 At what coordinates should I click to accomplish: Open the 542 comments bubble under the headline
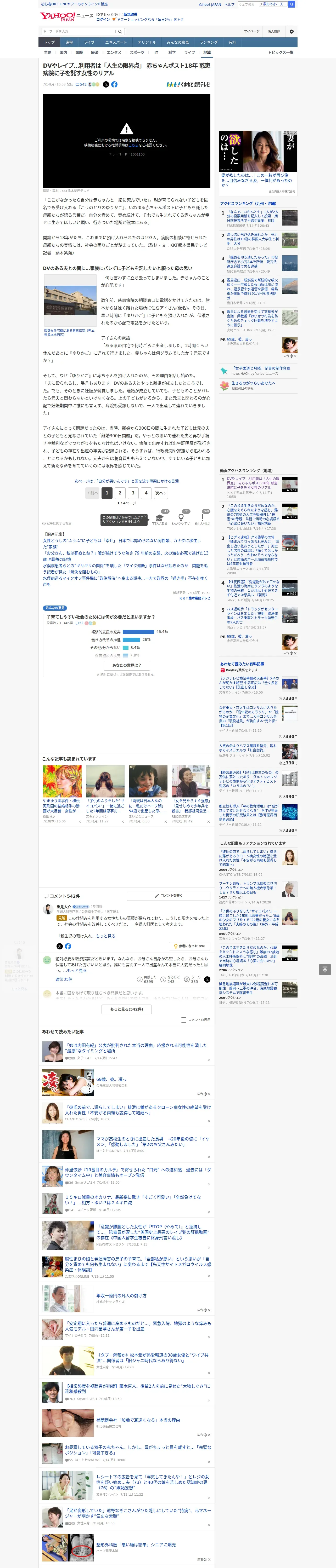[x=81, y=85]
